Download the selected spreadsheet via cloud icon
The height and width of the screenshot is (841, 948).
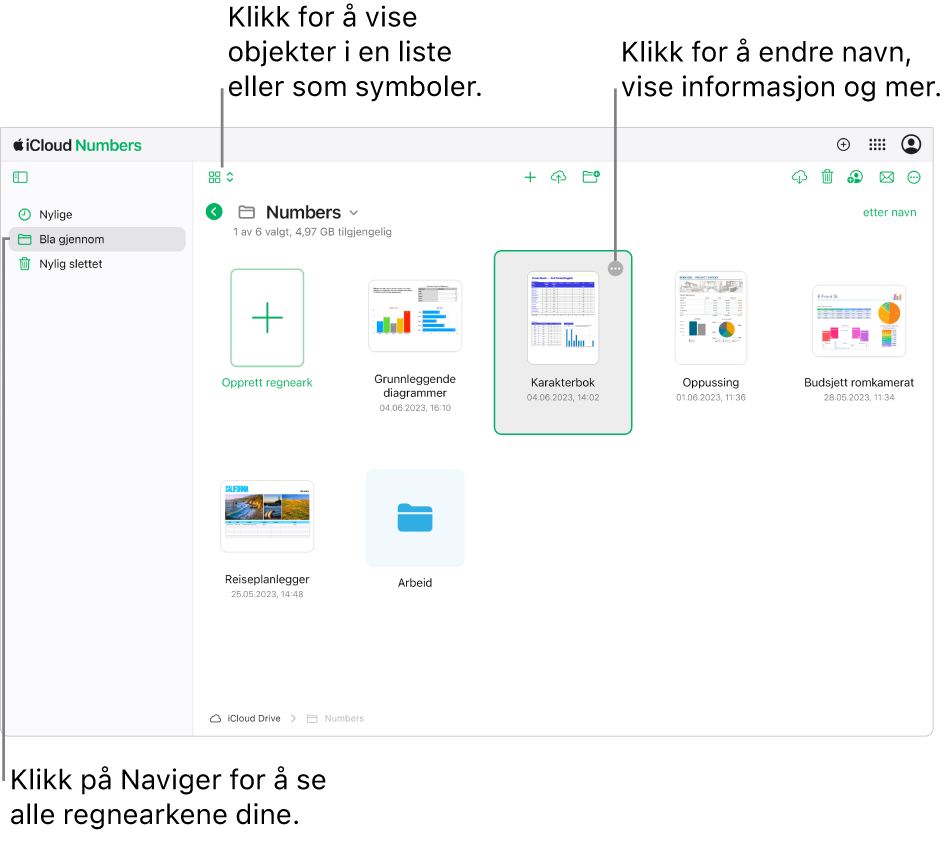799,177
